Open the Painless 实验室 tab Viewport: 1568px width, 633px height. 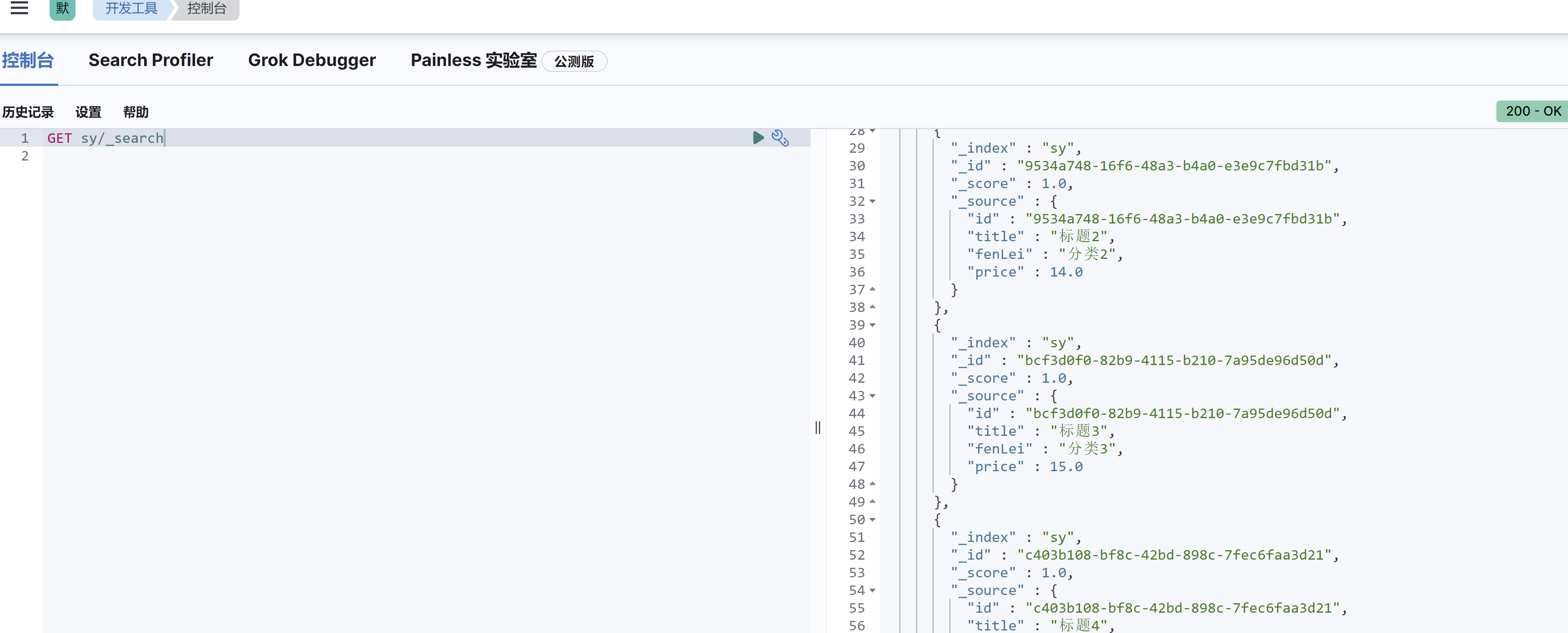473,60
